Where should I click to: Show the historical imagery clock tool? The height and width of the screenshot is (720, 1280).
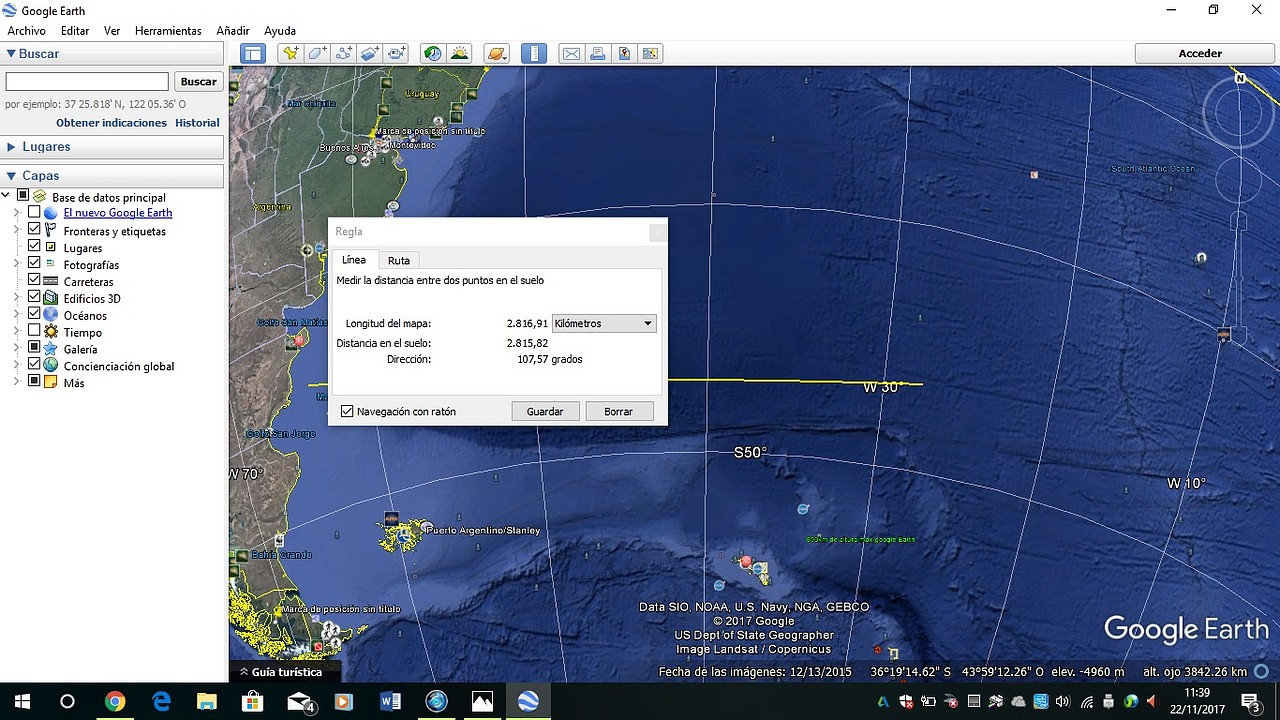pos(433,54)
